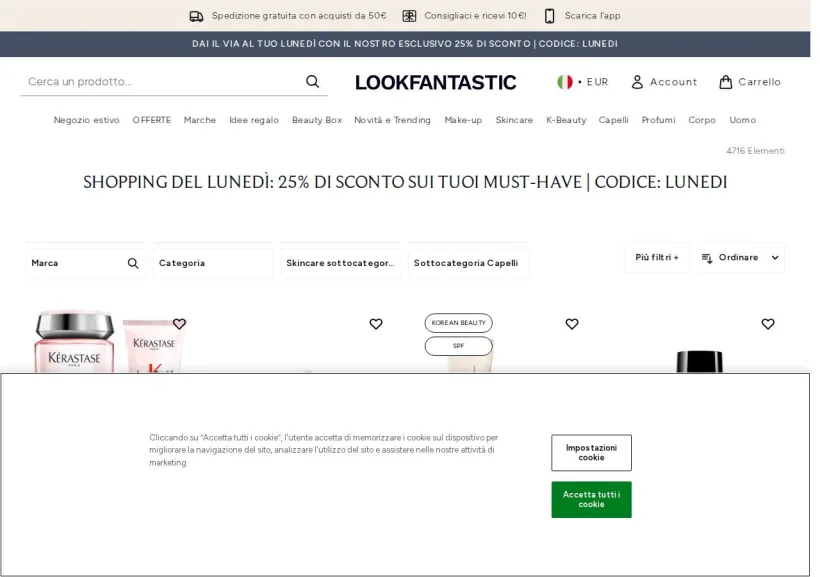Toggle wishlist heart on Korean Beauty product
This screenshot has width=820, height=577.
point(572,324)
